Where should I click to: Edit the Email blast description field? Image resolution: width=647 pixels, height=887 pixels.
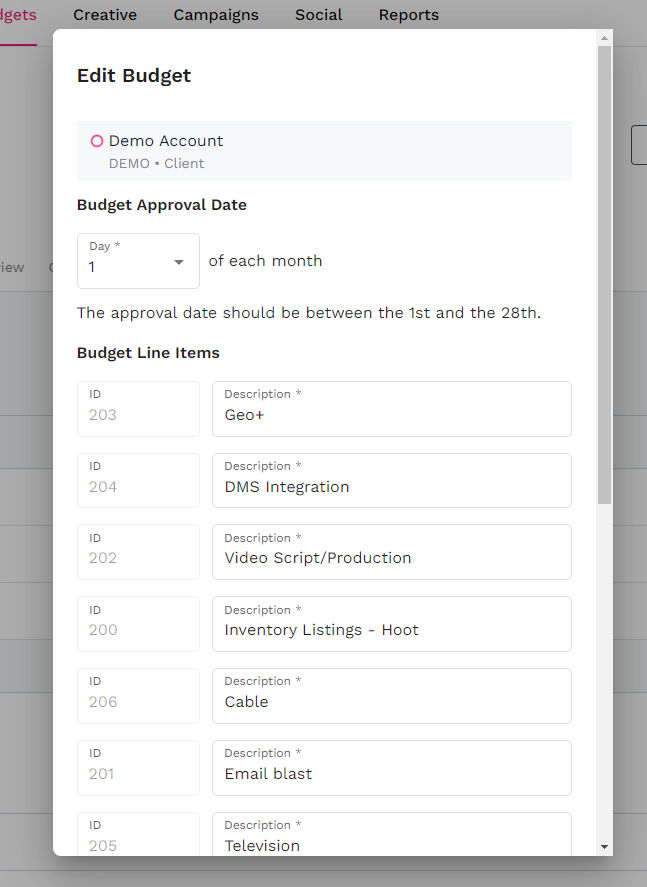click(x=391, y=774)
